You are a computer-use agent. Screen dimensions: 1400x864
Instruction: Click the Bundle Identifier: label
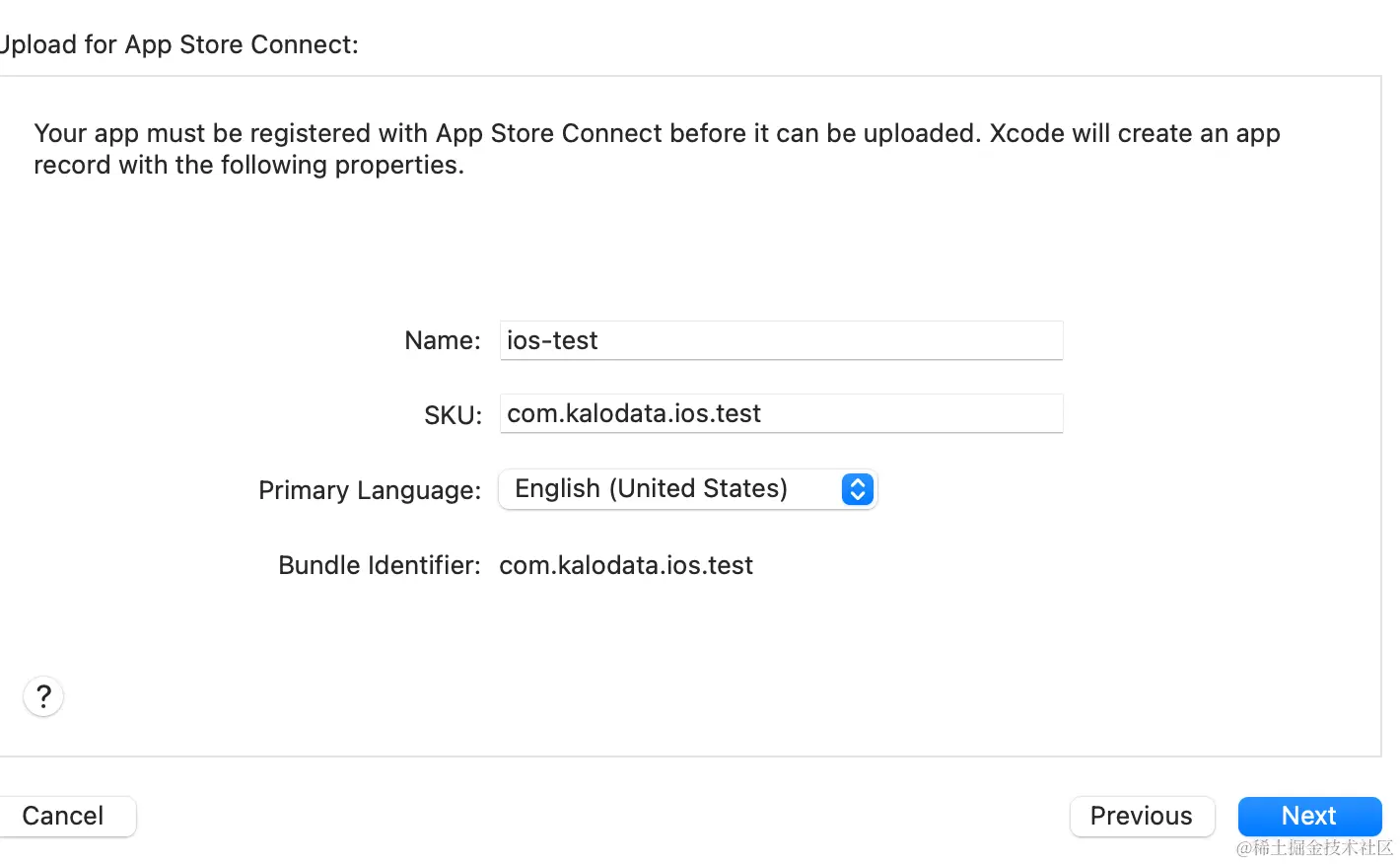(x=380, y=565)
